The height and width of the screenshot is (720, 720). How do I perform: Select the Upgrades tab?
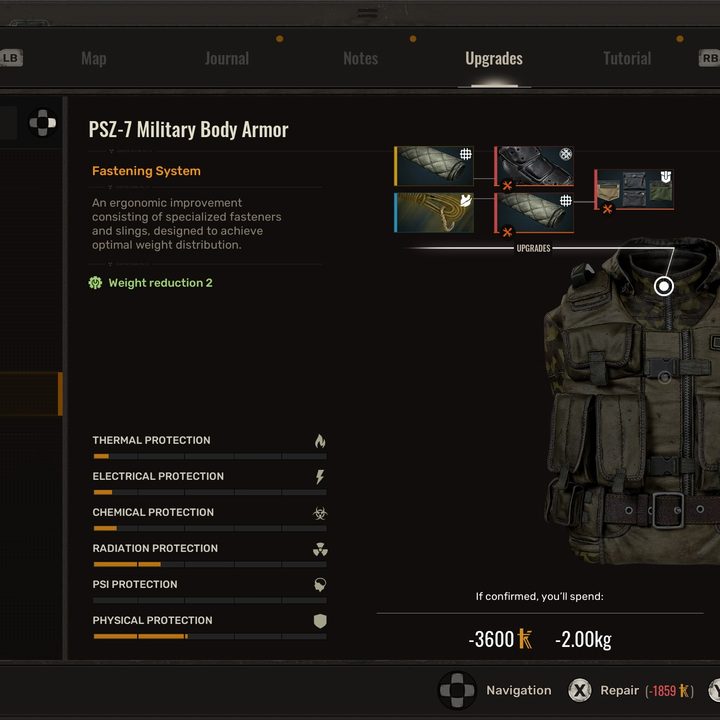[494, 58]
